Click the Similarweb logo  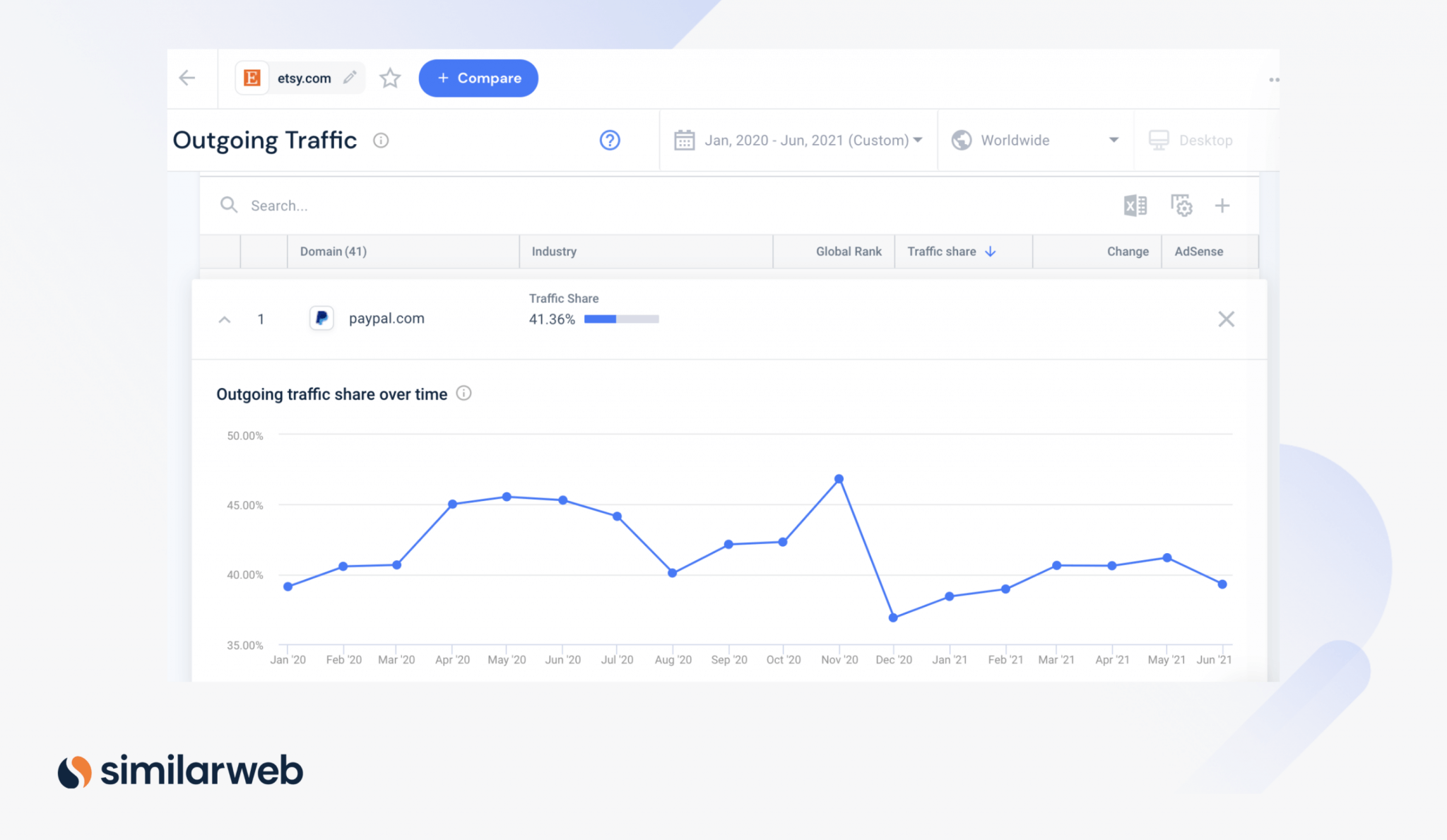click(x=180, y=770)
